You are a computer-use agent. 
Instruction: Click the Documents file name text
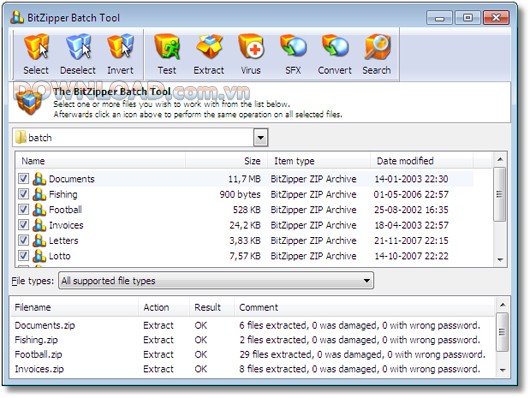[72, 179]
